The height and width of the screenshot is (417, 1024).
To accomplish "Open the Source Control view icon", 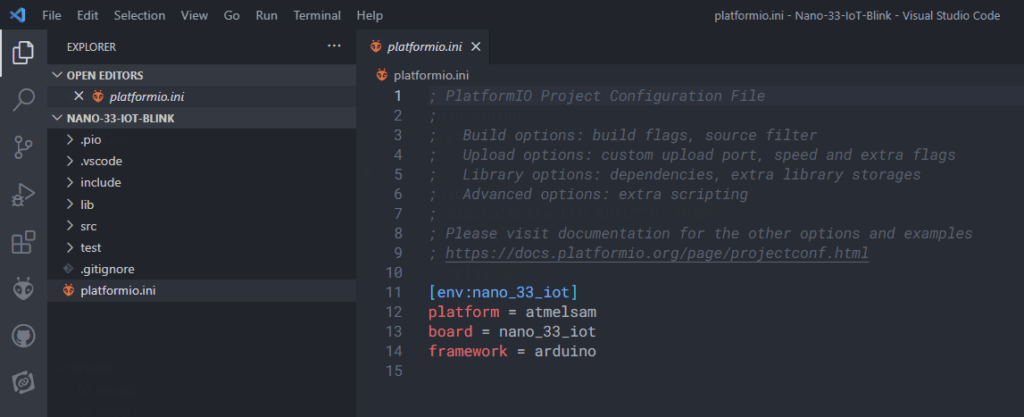I will 23,147.
